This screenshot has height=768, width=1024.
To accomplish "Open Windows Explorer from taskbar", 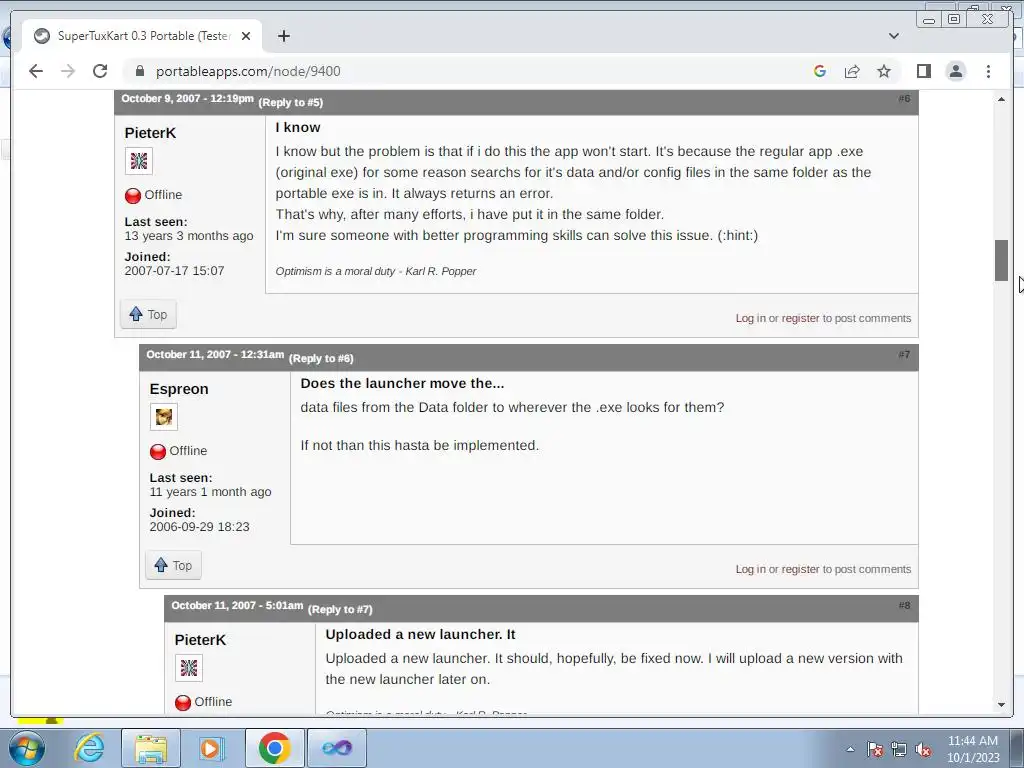I will (151, 748).
